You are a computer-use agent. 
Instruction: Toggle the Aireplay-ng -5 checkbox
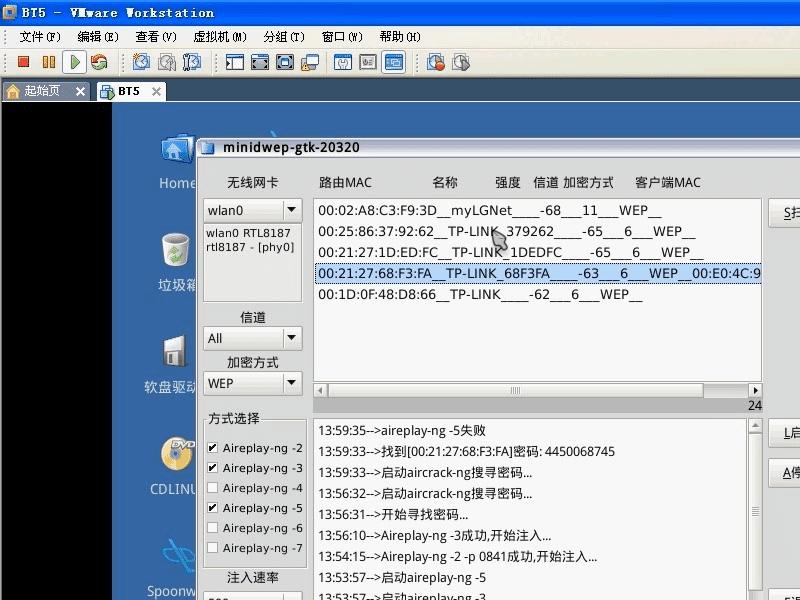coord(213,508)
